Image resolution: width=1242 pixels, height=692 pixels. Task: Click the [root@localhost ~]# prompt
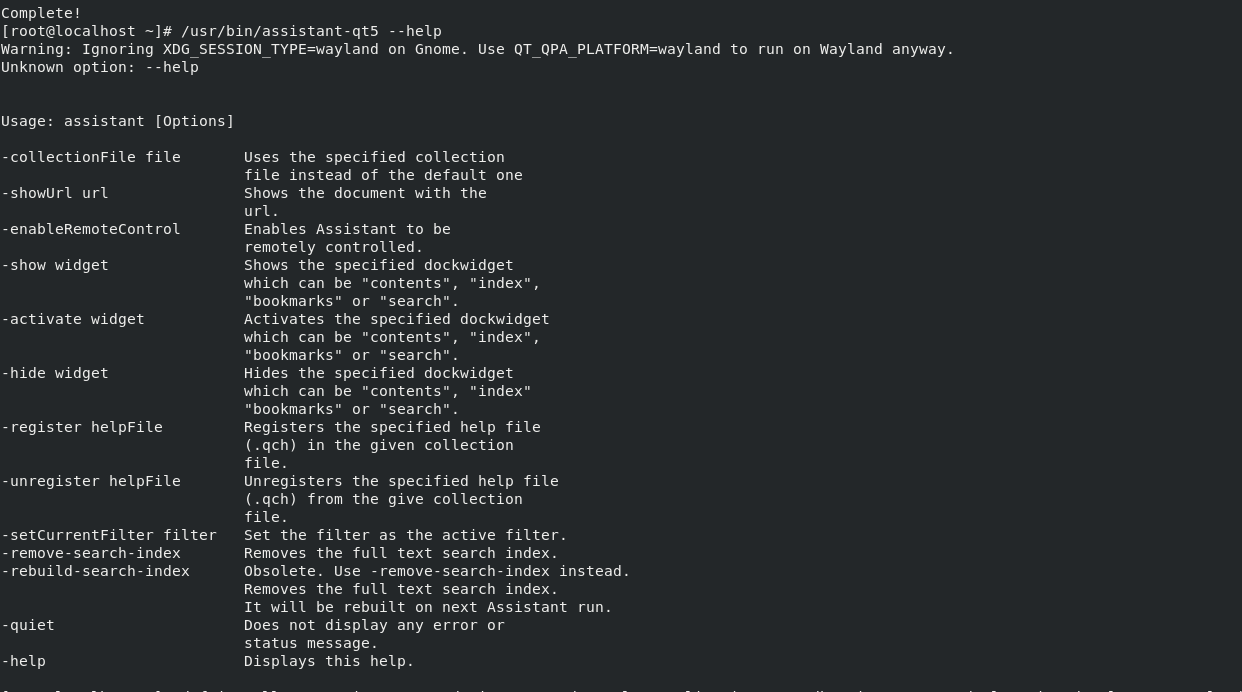86,31
